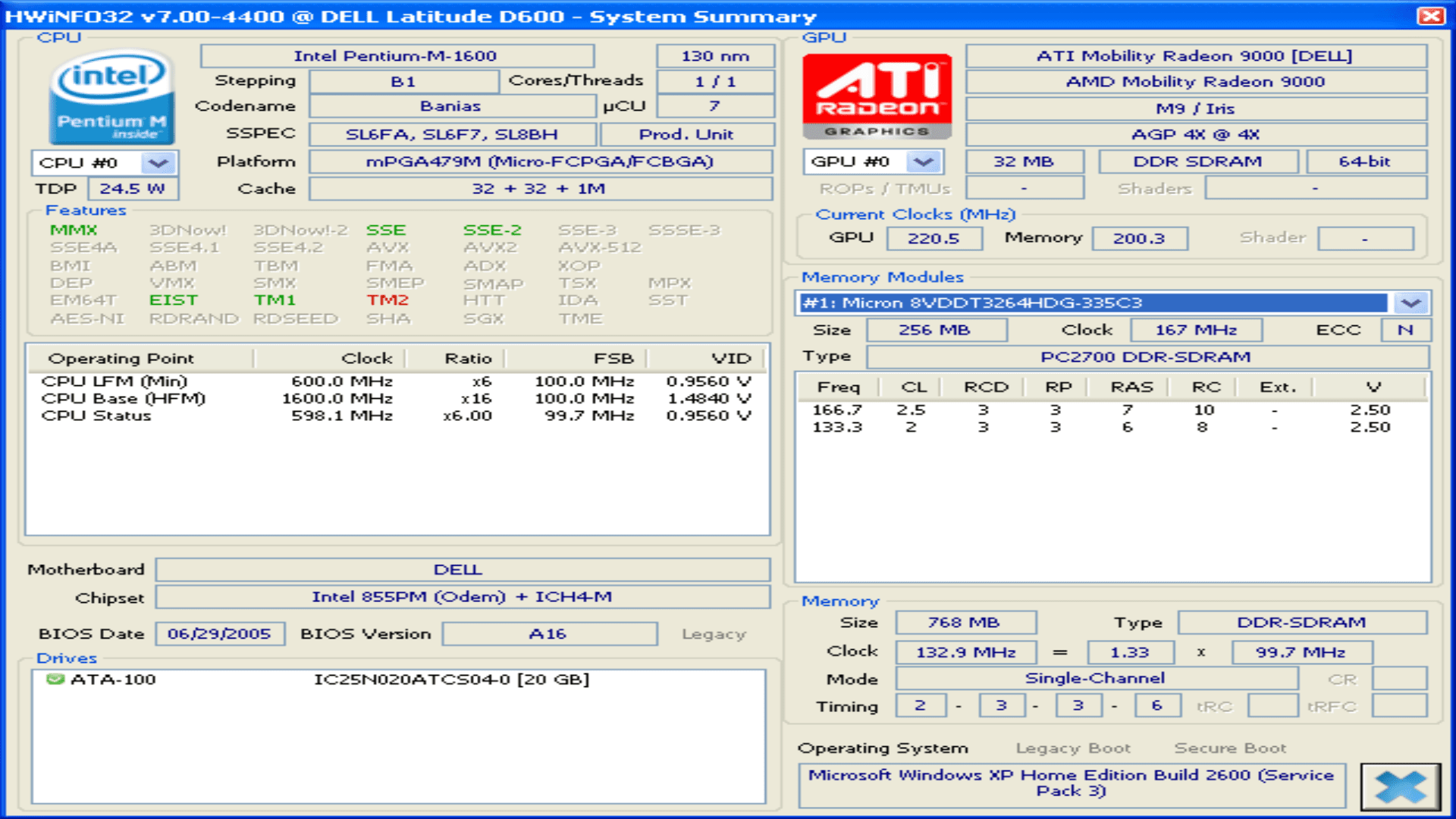Click the 06/29/2005 BIOS Date field
Viewport: 1456px width, 819px height.
[220, 634]
